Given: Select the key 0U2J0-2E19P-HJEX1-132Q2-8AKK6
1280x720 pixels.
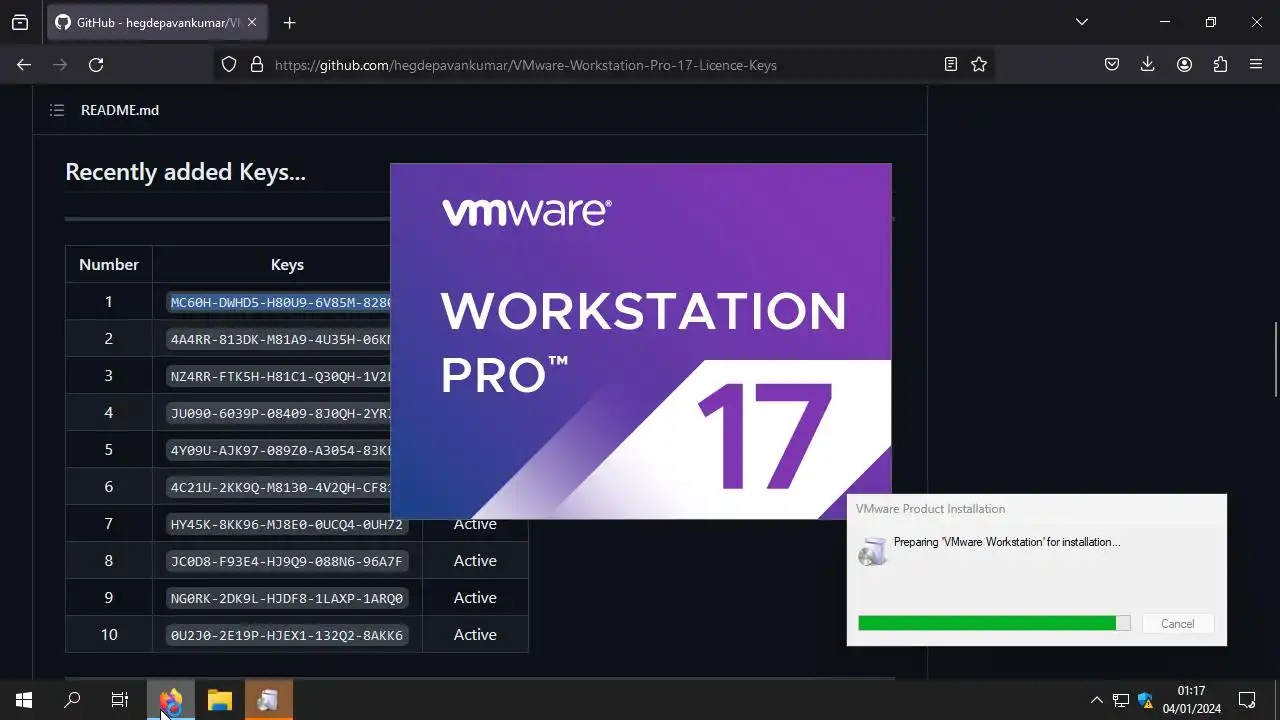Looking at the screenshot, I should (x=287, y=635).
